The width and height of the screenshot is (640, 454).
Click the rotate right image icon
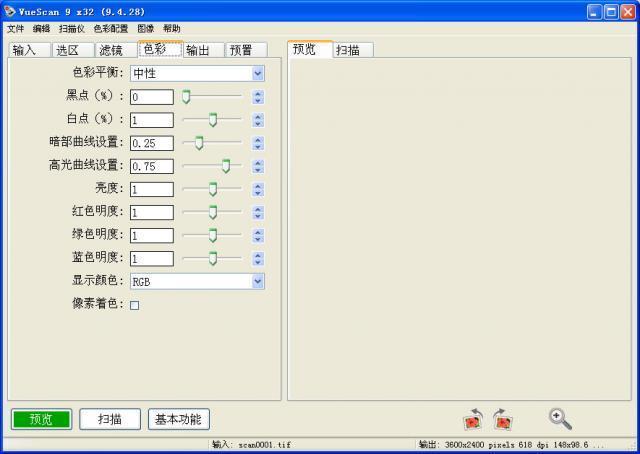coord(503,420)
